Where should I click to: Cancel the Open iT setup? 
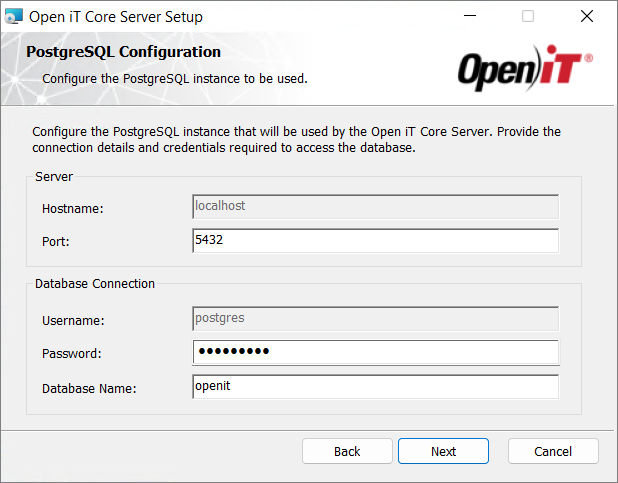(x=553, y=451)
